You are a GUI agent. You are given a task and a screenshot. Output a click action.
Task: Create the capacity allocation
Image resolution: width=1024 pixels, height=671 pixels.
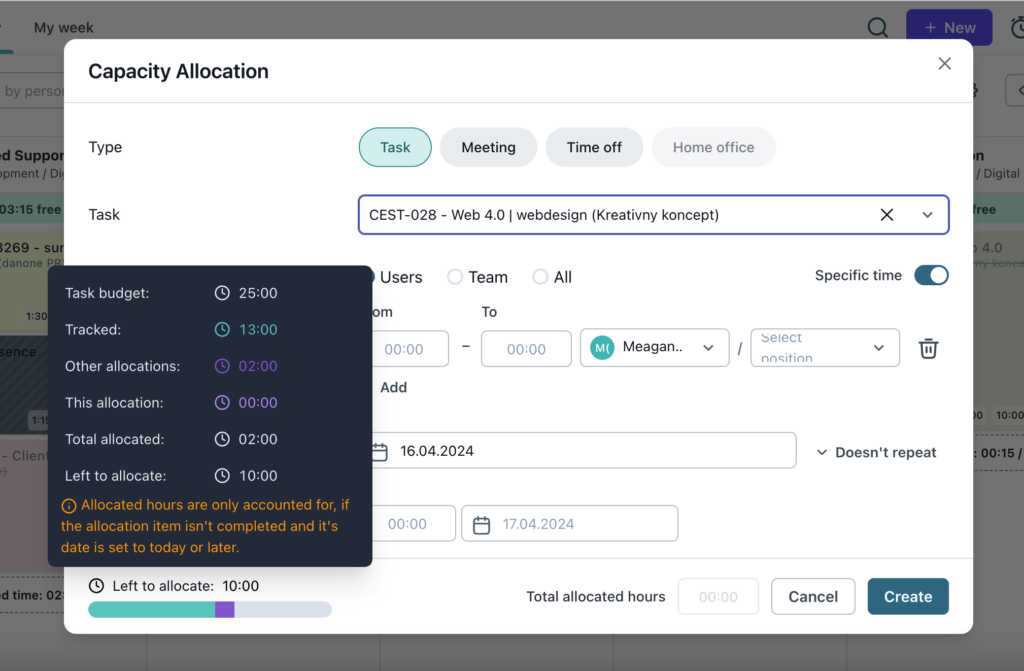(908, 597)
